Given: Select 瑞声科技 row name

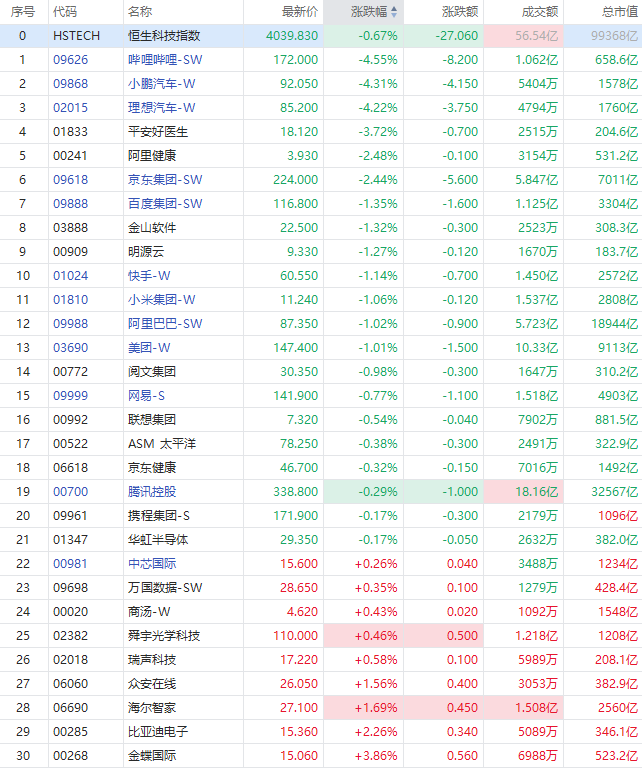Looking at the screenshot, I should [x=152, y=661].
